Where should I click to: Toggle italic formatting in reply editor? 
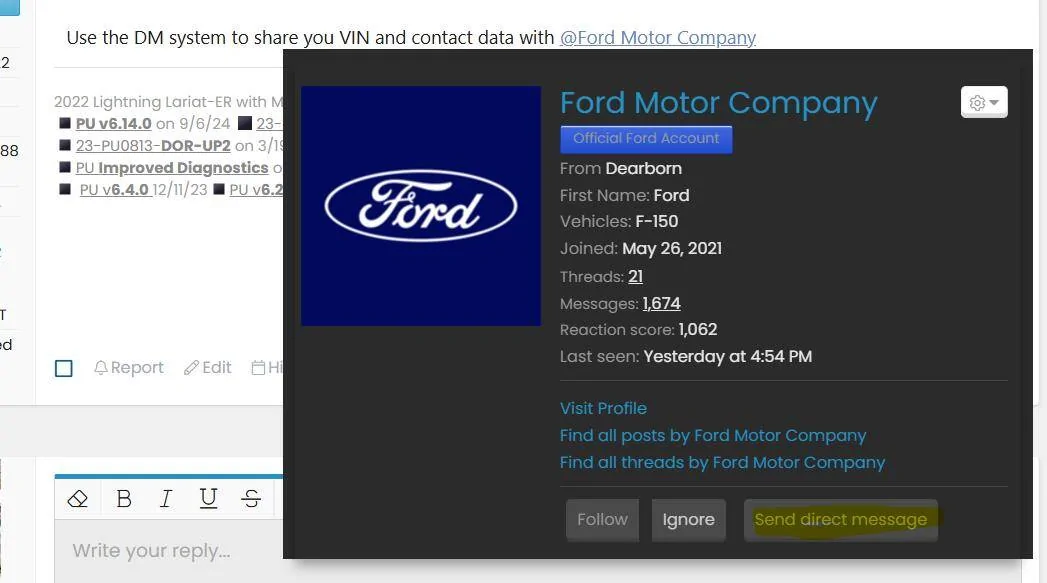coord(166,498)
